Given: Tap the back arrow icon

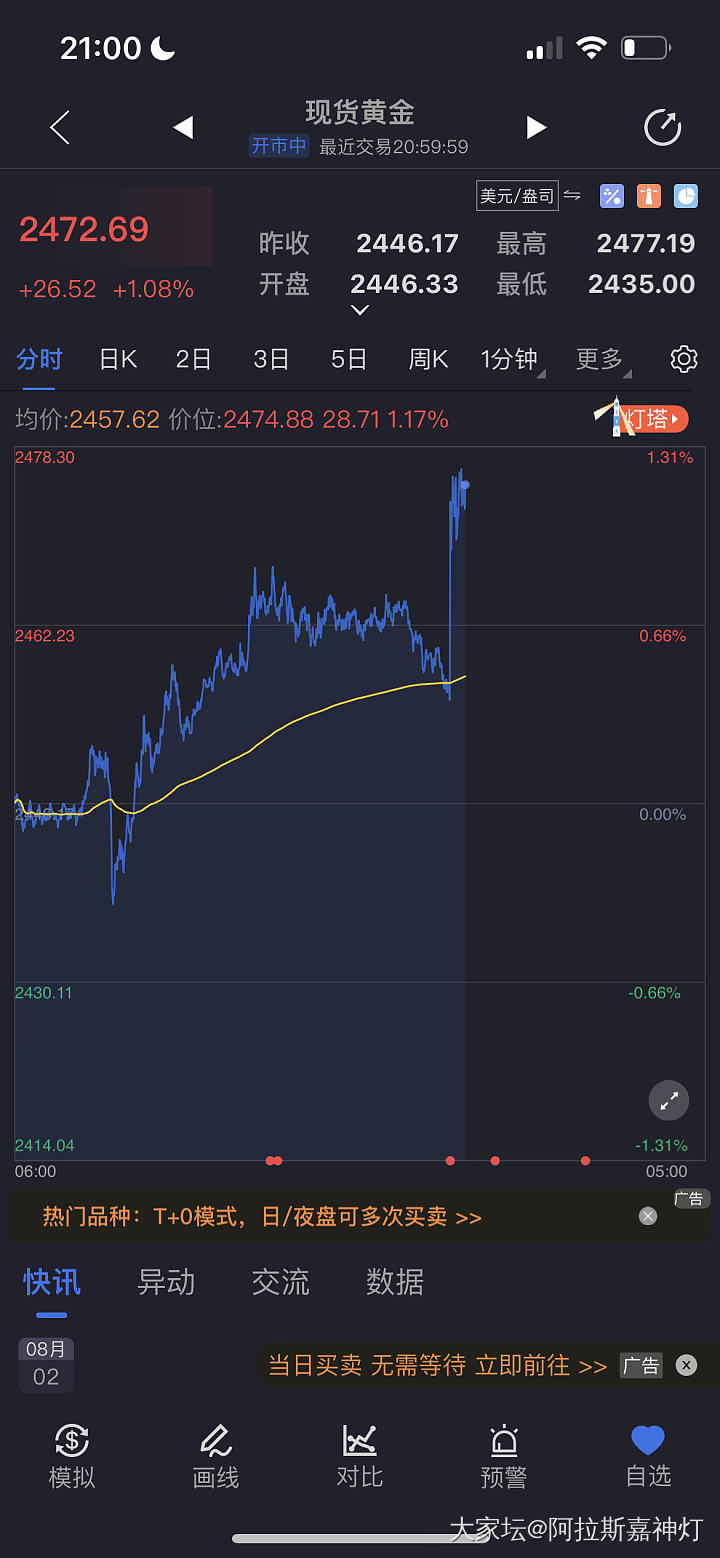Looking at the screenshot, I should click(x=60, y=128).
